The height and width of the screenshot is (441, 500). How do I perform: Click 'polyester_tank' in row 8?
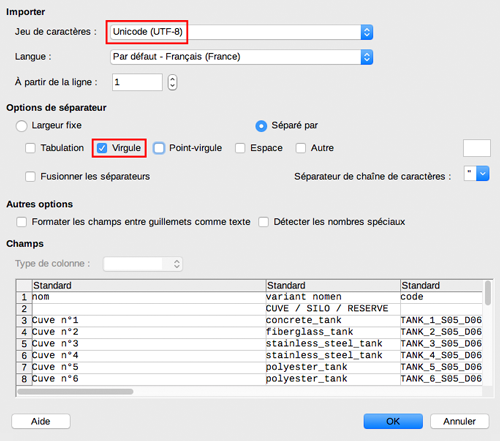click(x=333, y=379)
